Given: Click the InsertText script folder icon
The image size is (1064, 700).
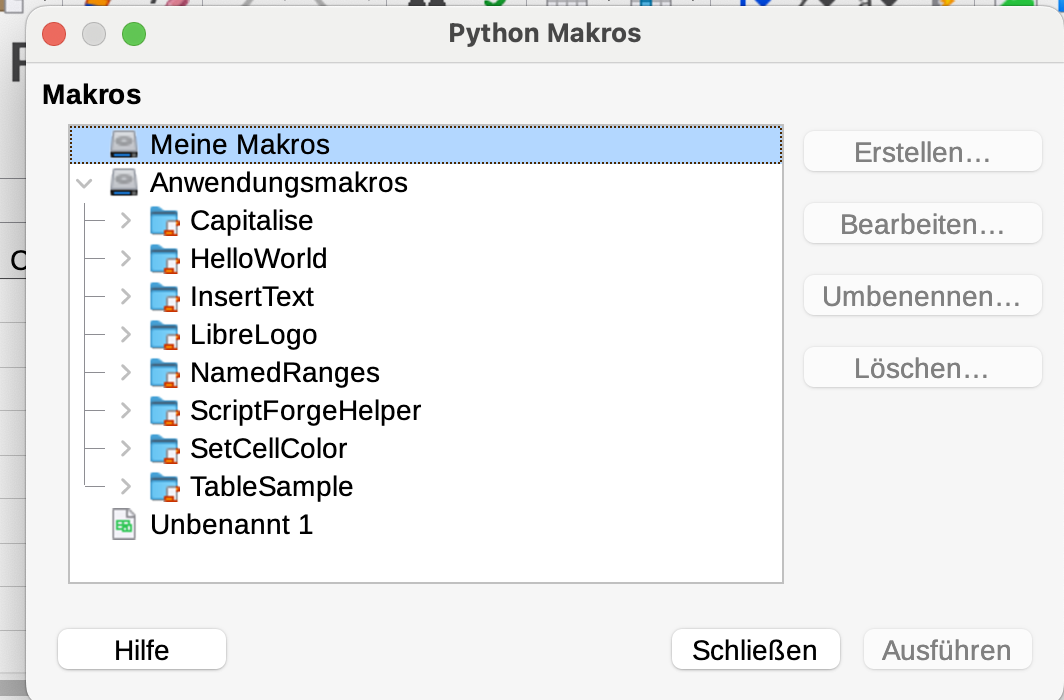Looking at the screenshot, I should [164, 297].
